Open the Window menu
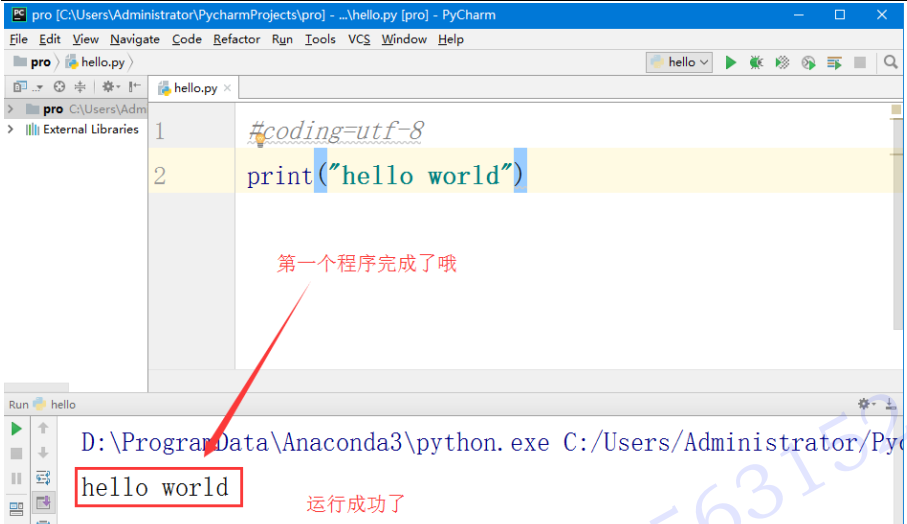Image resolution: width=907 pixels, height=524 pixels. click(404, 39)
